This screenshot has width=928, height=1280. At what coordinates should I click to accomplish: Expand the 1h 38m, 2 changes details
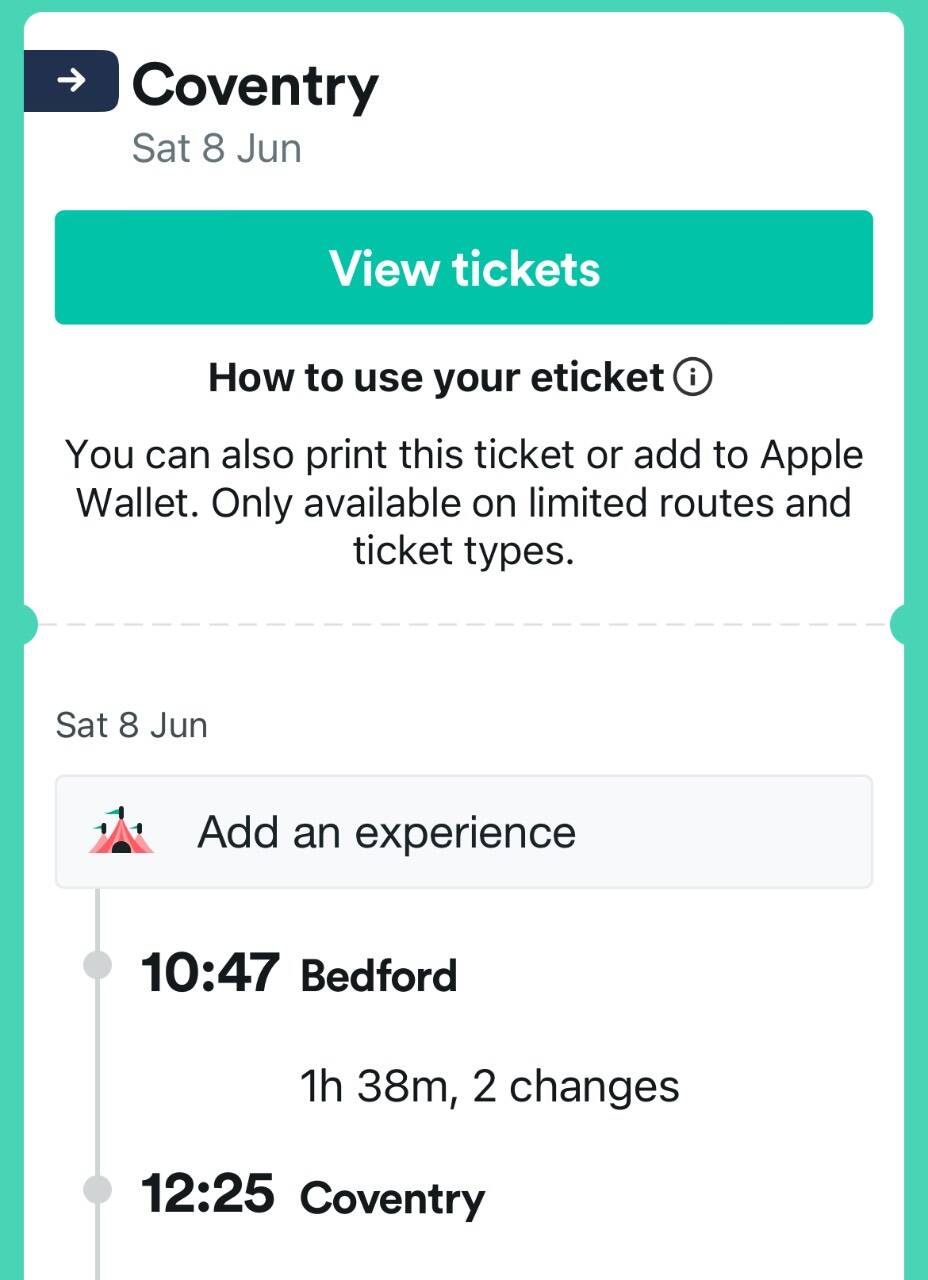(x=490, y=1086)
